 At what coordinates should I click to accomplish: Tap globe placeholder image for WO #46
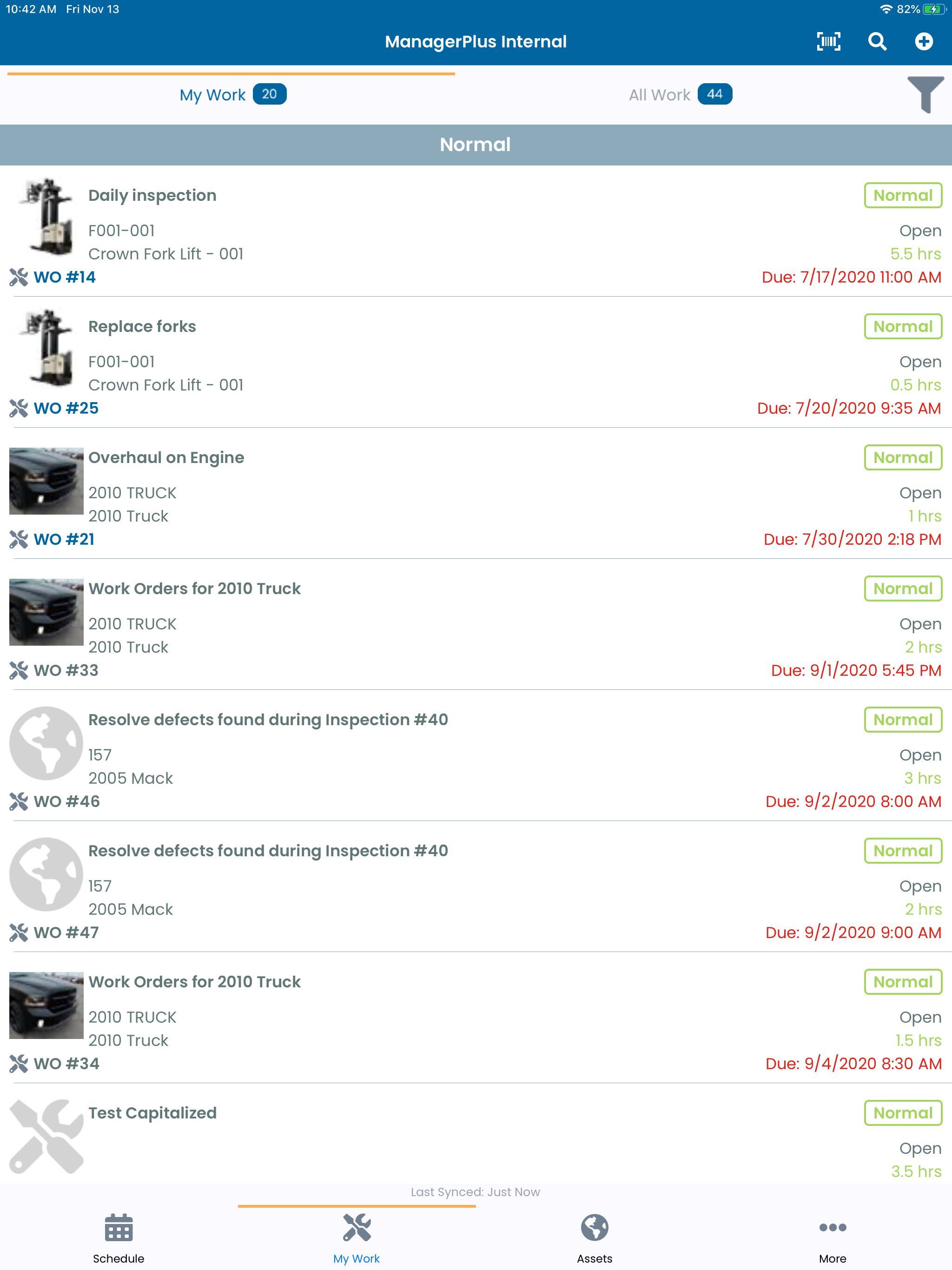[46, 743]
